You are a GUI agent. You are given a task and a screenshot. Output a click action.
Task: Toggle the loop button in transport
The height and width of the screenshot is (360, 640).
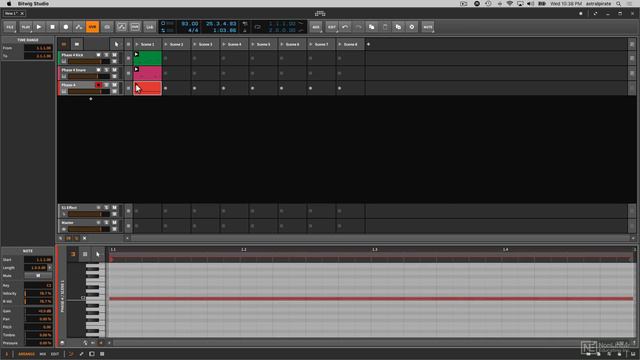pyautogui.click(x=258, y=27)
